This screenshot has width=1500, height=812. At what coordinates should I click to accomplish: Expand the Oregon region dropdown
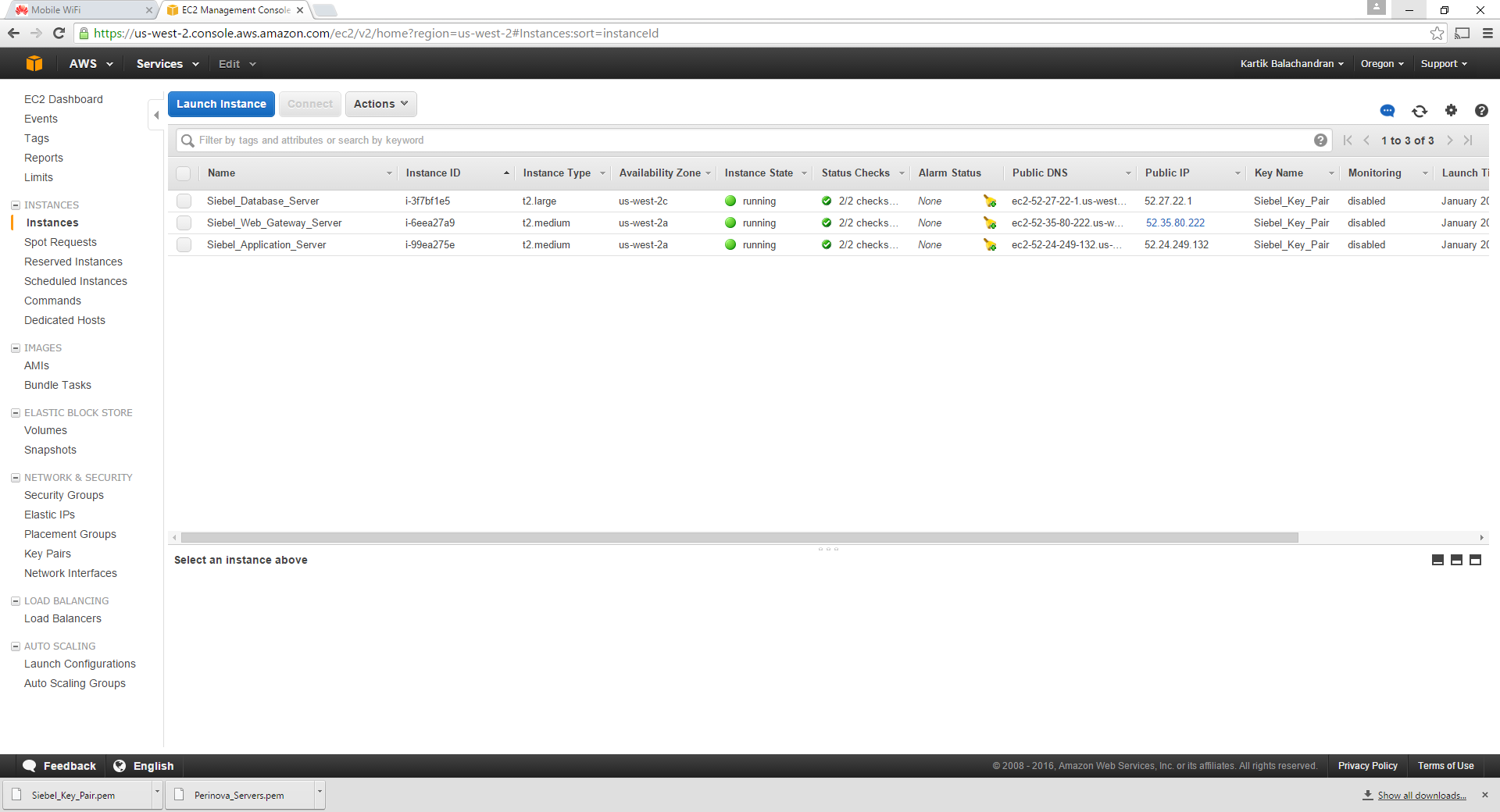coord(1381,64)
